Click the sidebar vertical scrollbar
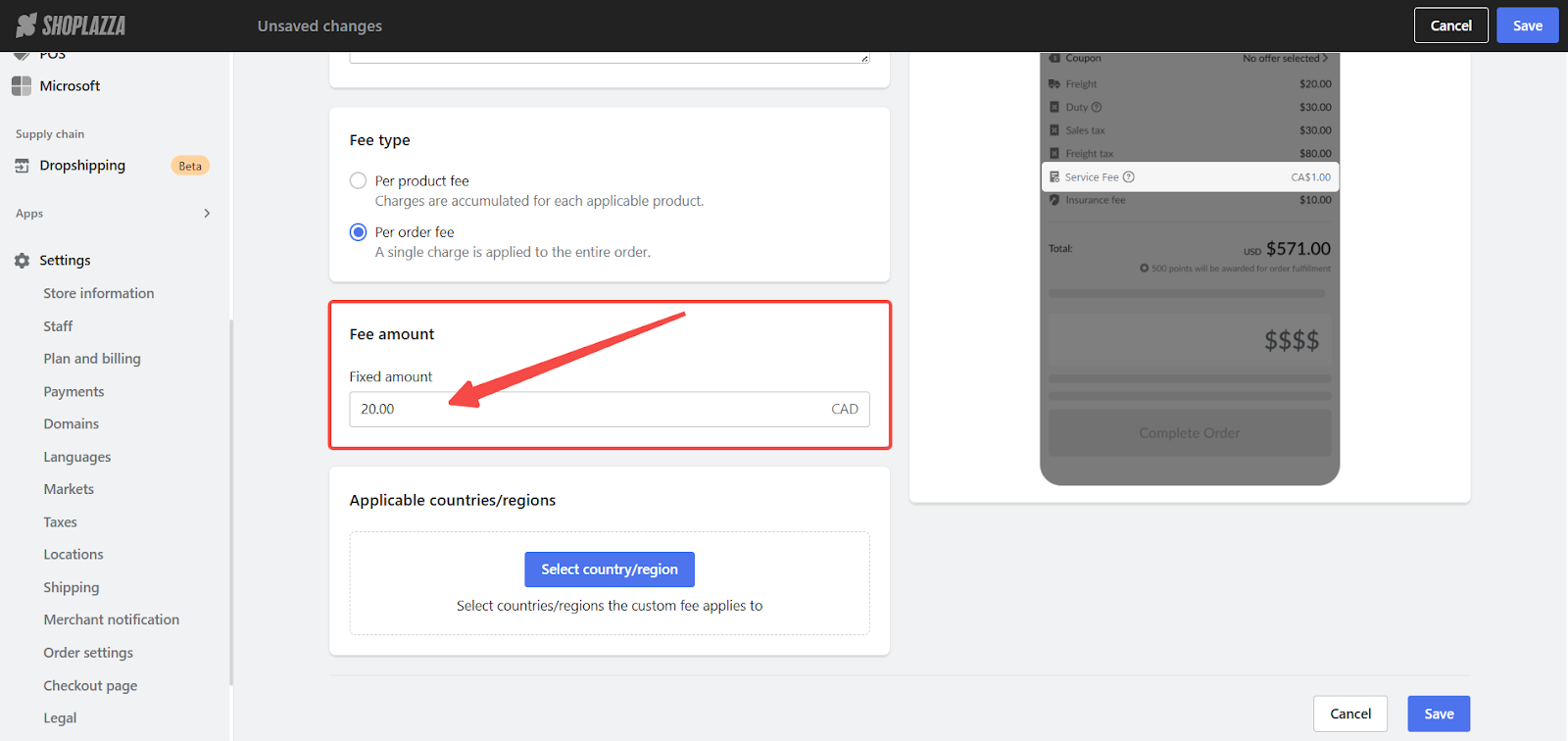Viewport: 1568px width, 741px height. pos(231,500)
